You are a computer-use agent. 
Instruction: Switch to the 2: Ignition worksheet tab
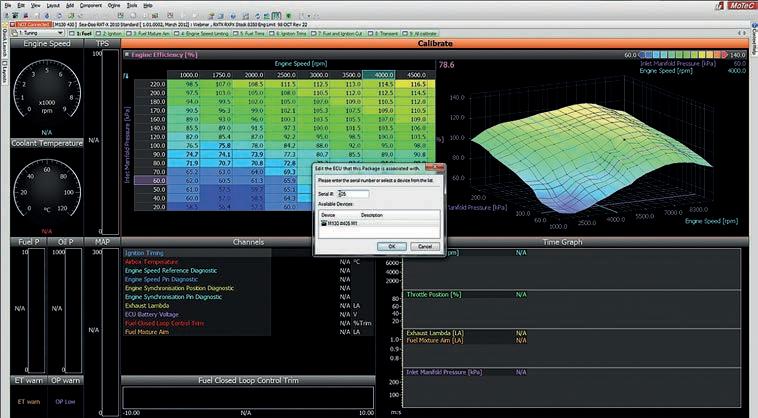(109, 33)
